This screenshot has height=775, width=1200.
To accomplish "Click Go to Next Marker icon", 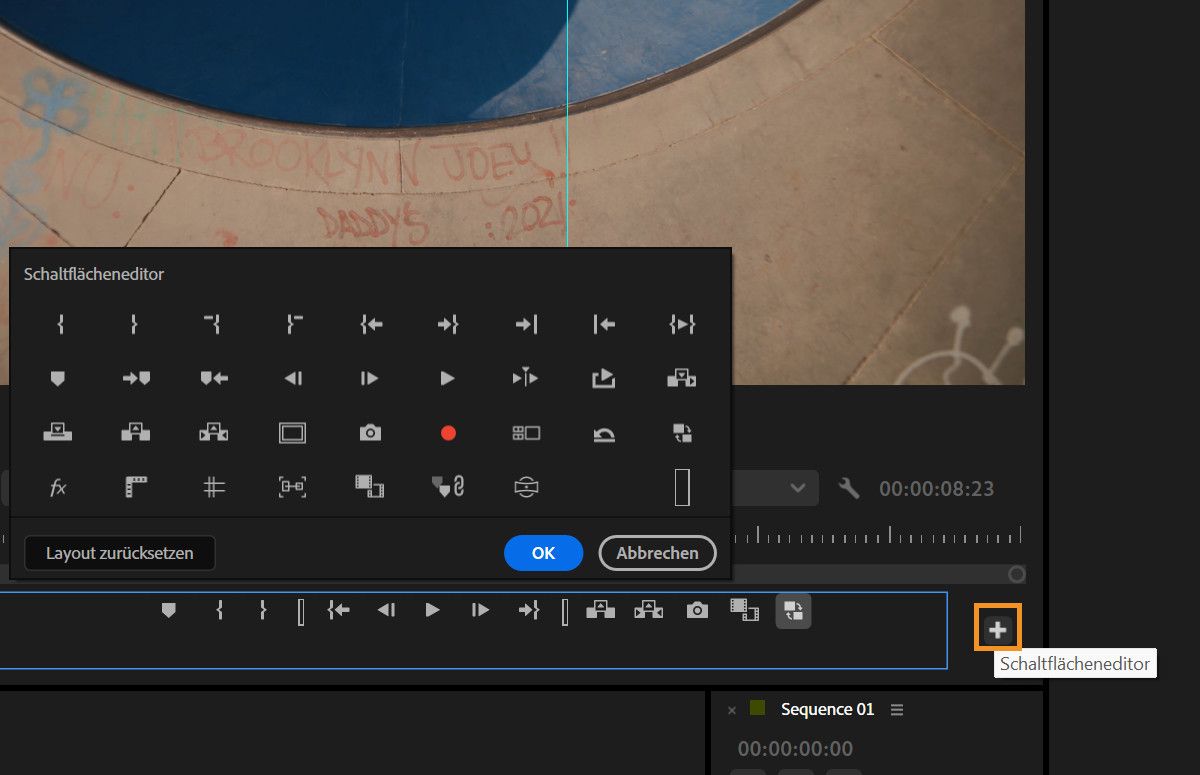I will pos(137,378).
